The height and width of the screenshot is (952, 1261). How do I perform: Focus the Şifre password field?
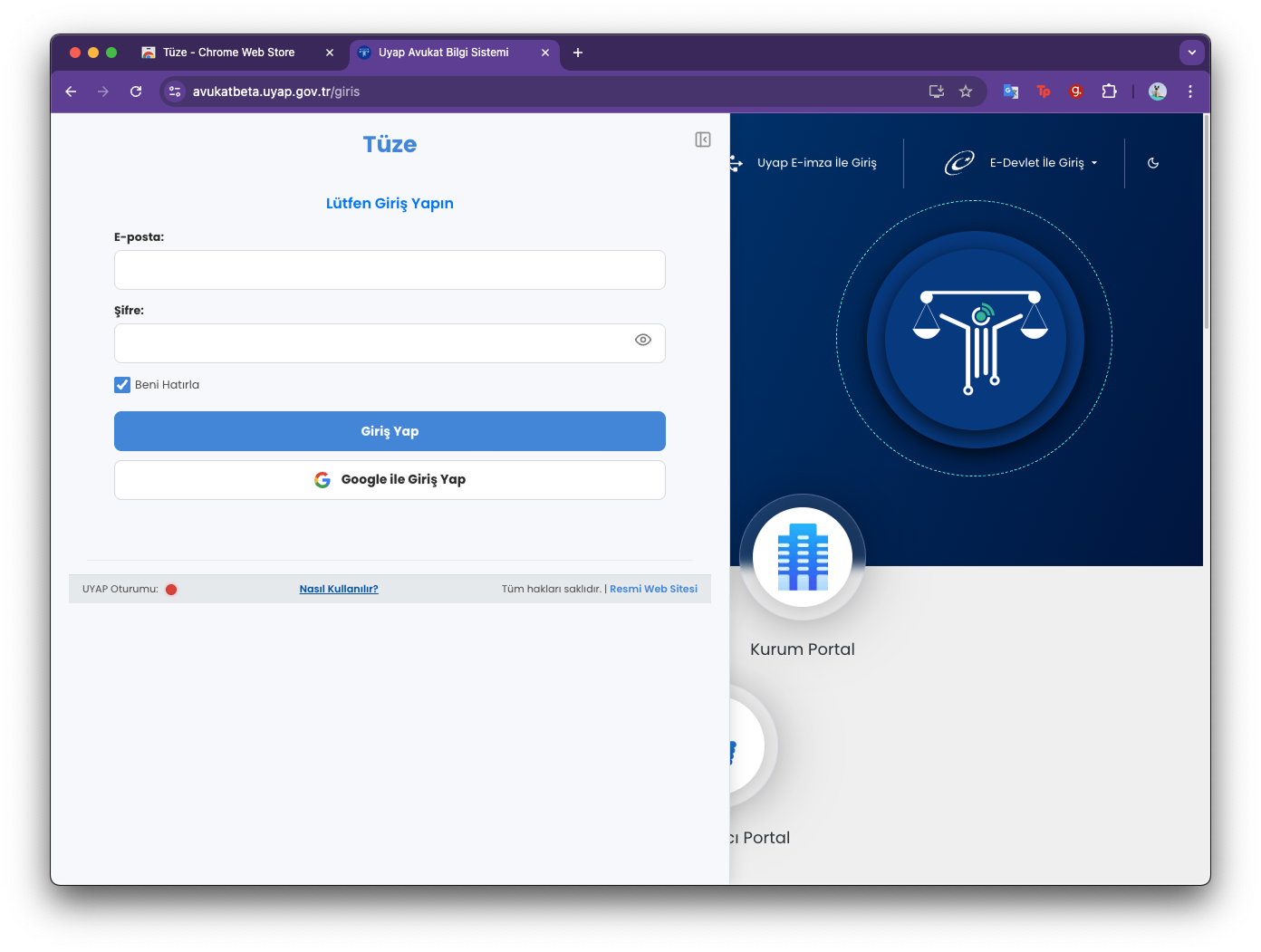390,343
